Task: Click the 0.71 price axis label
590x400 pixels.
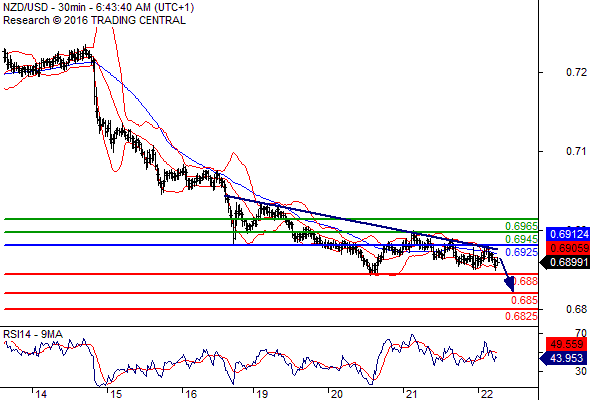Action: point(576,151)
